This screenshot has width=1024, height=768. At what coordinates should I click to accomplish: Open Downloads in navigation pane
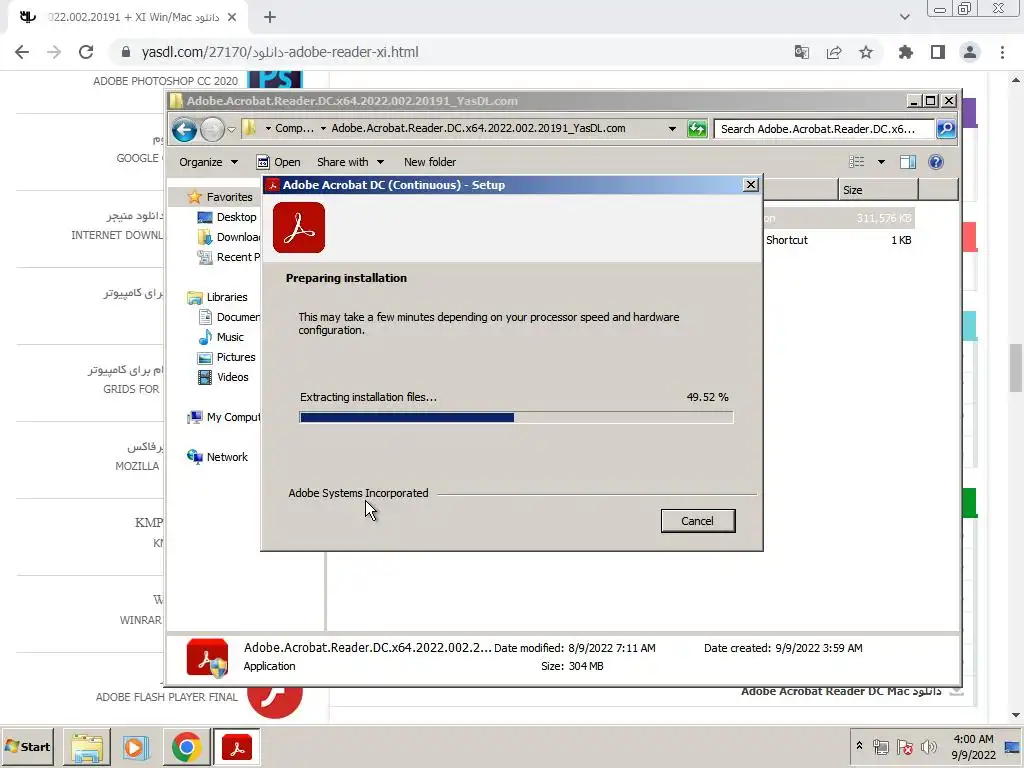(229, 237)
